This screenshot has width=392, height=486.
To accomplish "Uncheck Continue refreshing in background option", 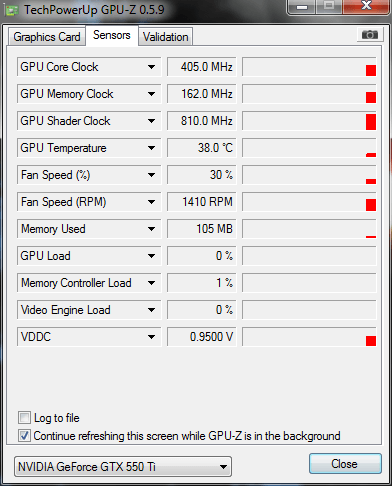I will pyautogui.click(x=24, y=436).
